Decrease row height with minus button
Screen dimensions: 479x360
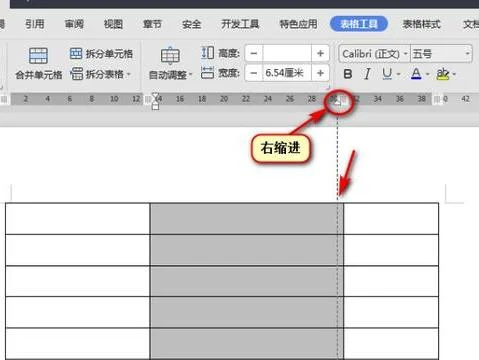pyautogui.click(x=254, y=53)
